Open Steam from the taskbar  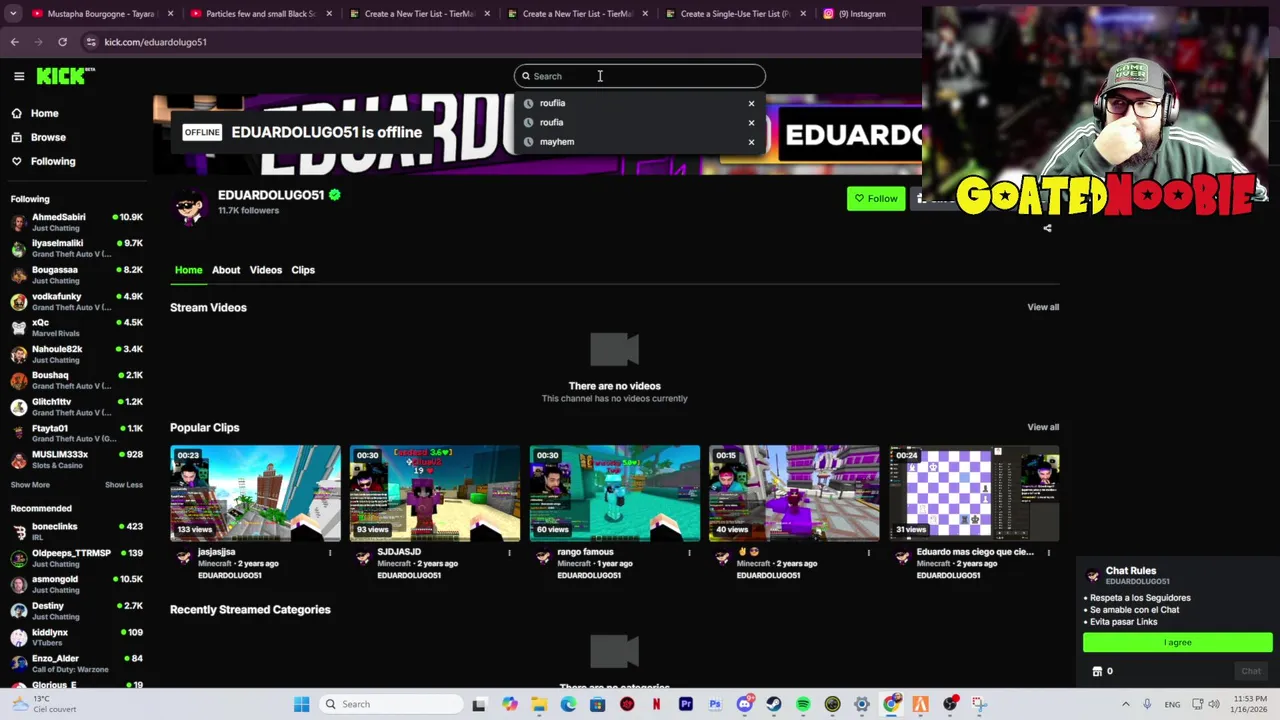[774, 704]
